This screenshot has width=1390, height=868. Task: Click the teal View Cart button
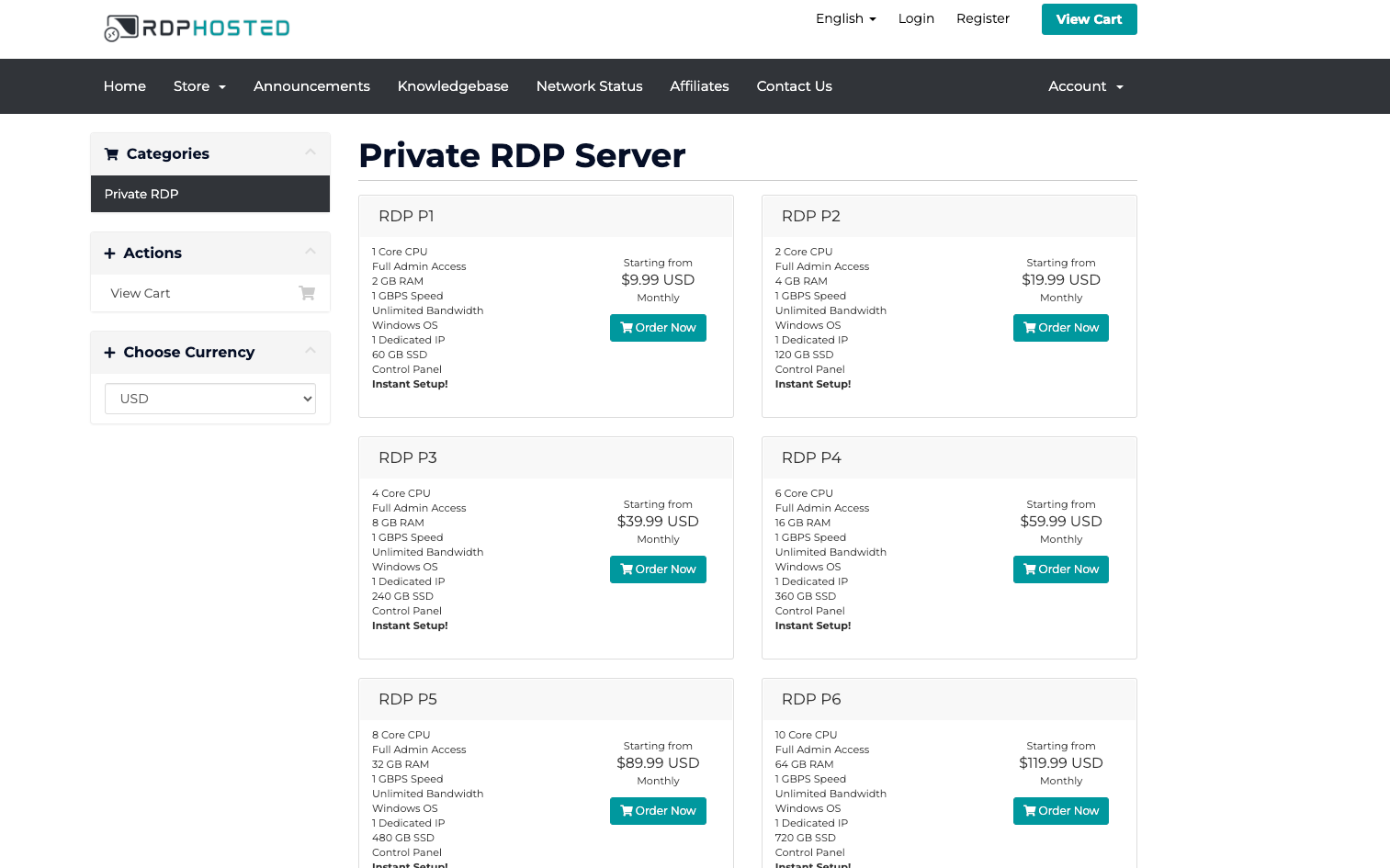pos(1089,19)
